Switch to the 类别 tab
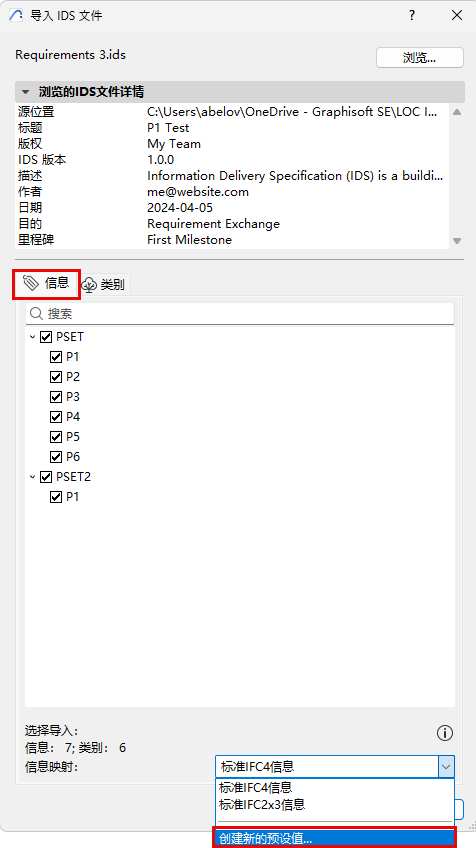The height and width of the screenshot is (848, 476). click(x=105, y=284)
